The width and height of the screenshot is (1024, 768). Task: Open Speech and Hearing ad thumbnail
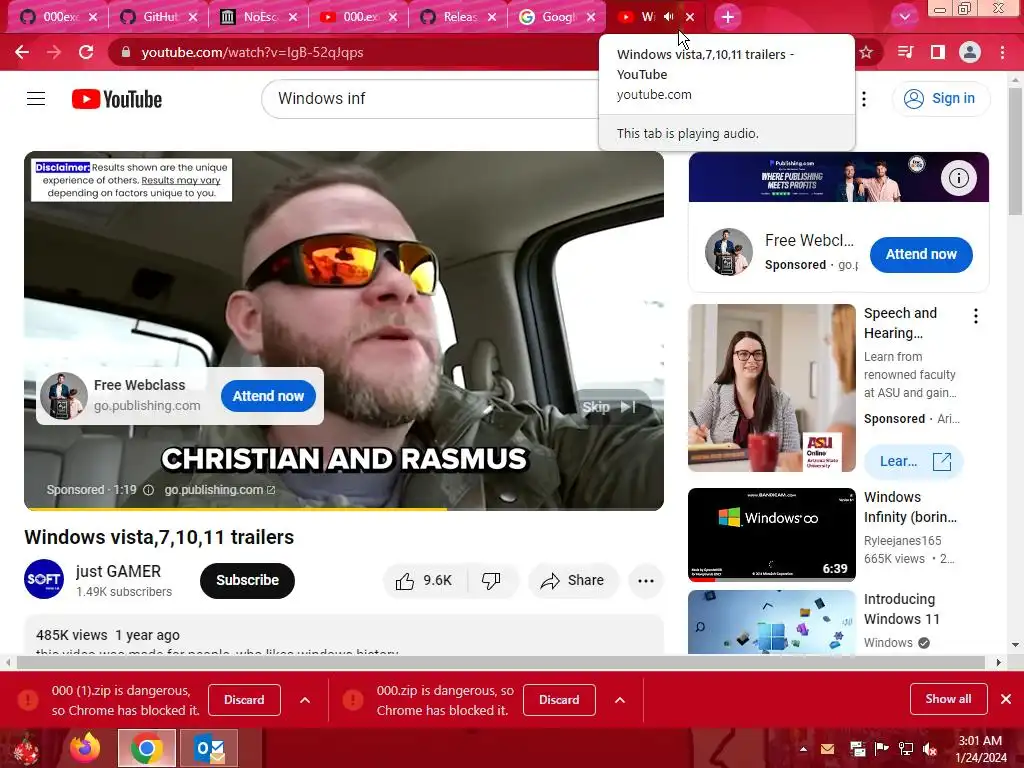click(771, 388)
